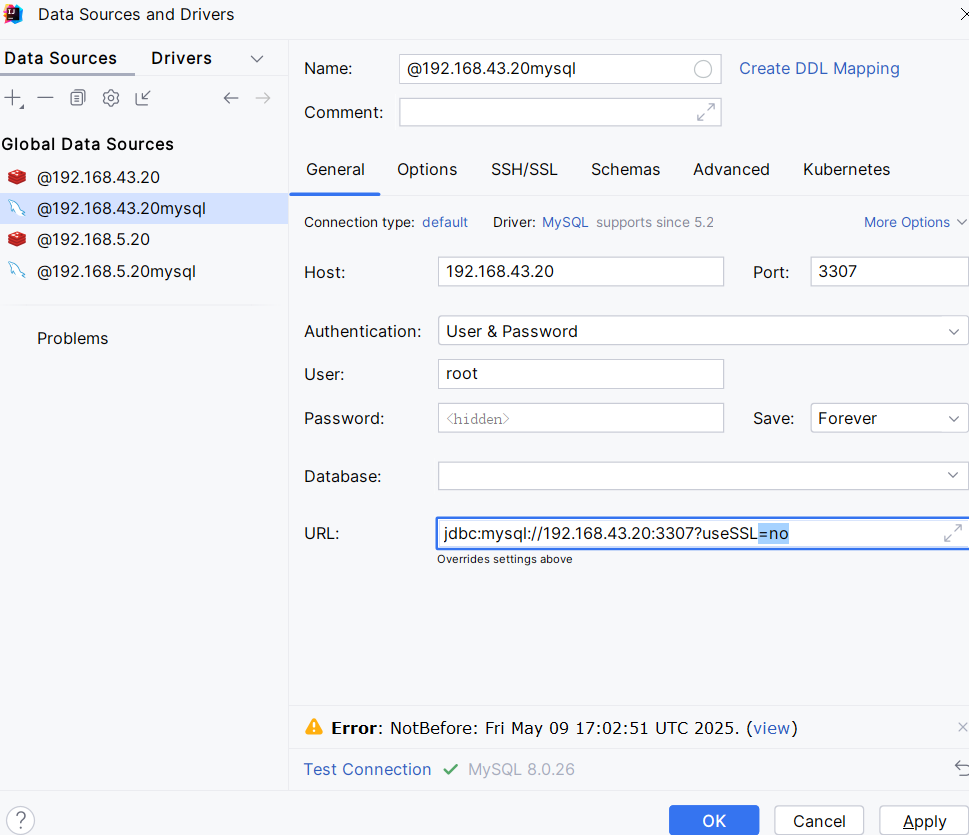The width and height of the screenshot is (969, 835).
Task: Select the @192.168.5.20mysql data source
Action: [x=117, y=270]
